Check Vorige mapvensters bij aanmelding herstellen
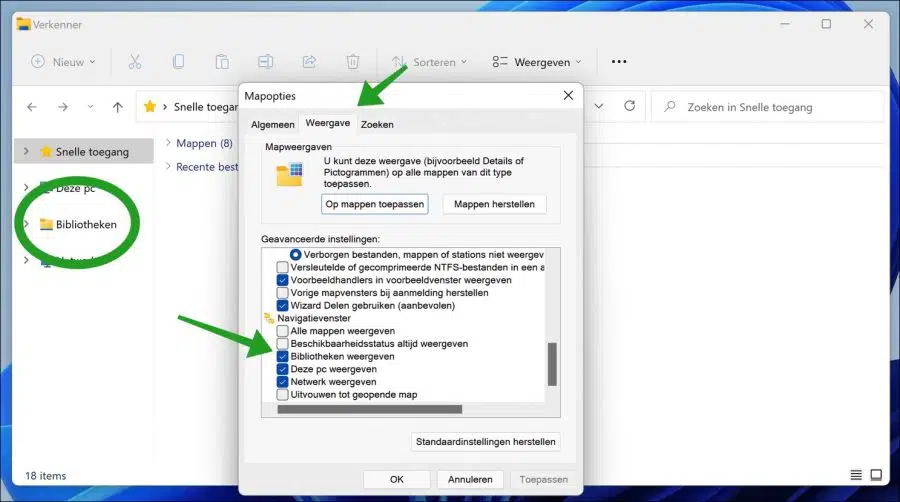This screenshot has width=900, height=502. click(282, 293)
